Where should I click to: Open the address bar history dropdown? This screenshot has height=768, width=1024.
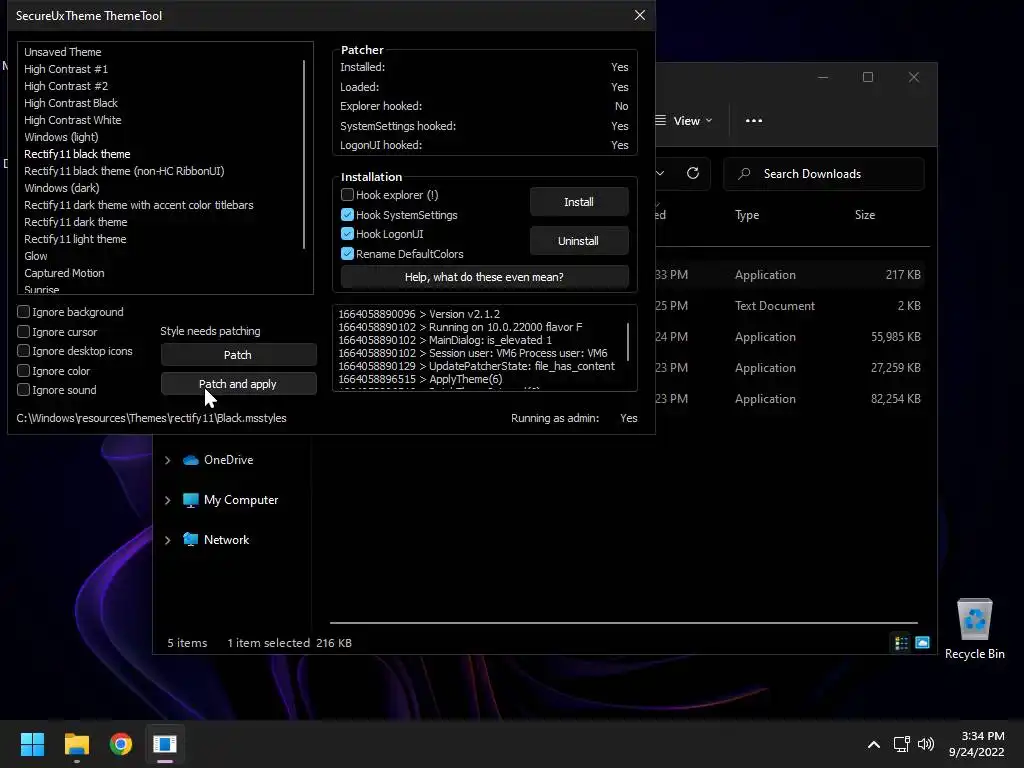click(x=660, y=173)
